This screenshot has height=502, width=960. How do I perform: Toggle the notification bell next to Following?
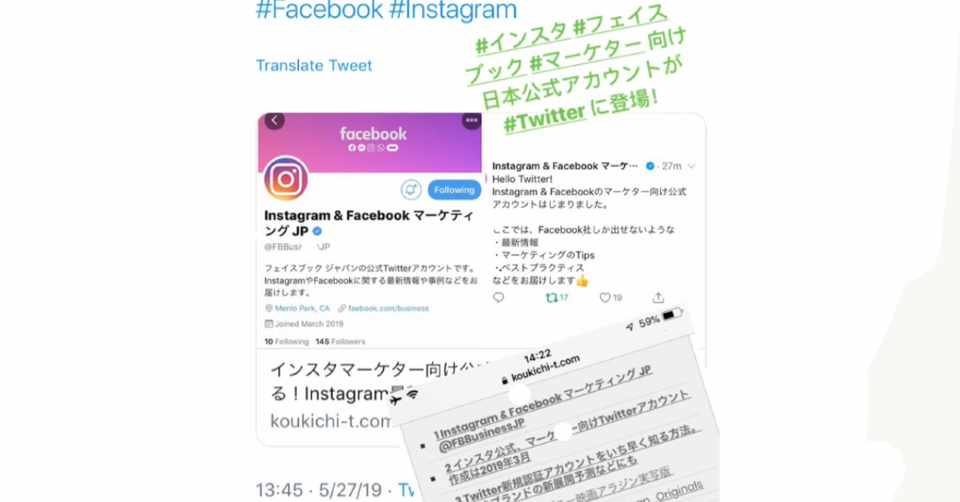(x=411, y=190)
